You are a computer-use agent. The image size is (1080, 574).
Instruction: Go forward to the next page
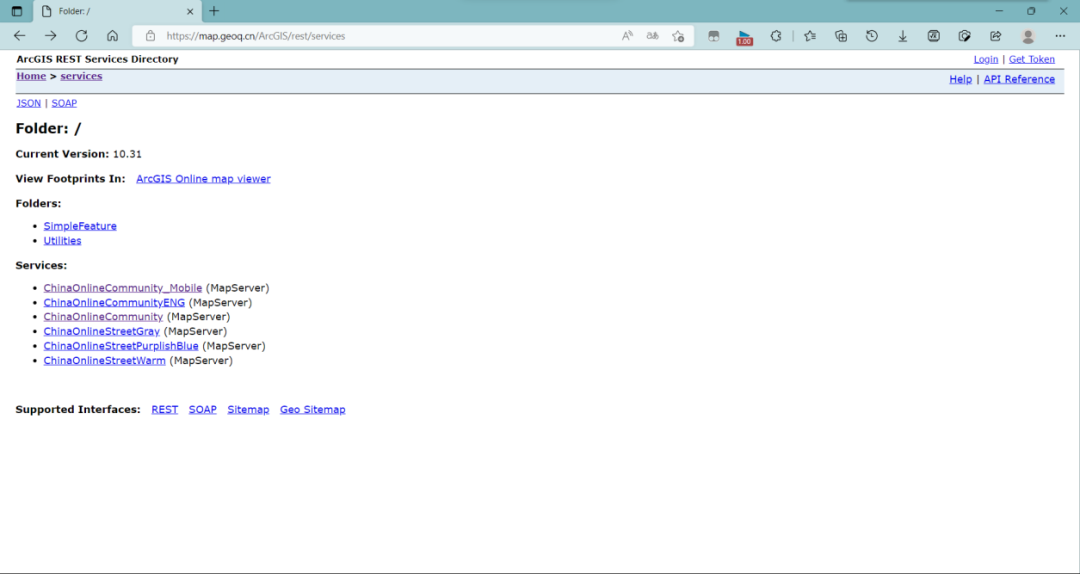coord(50,36)
